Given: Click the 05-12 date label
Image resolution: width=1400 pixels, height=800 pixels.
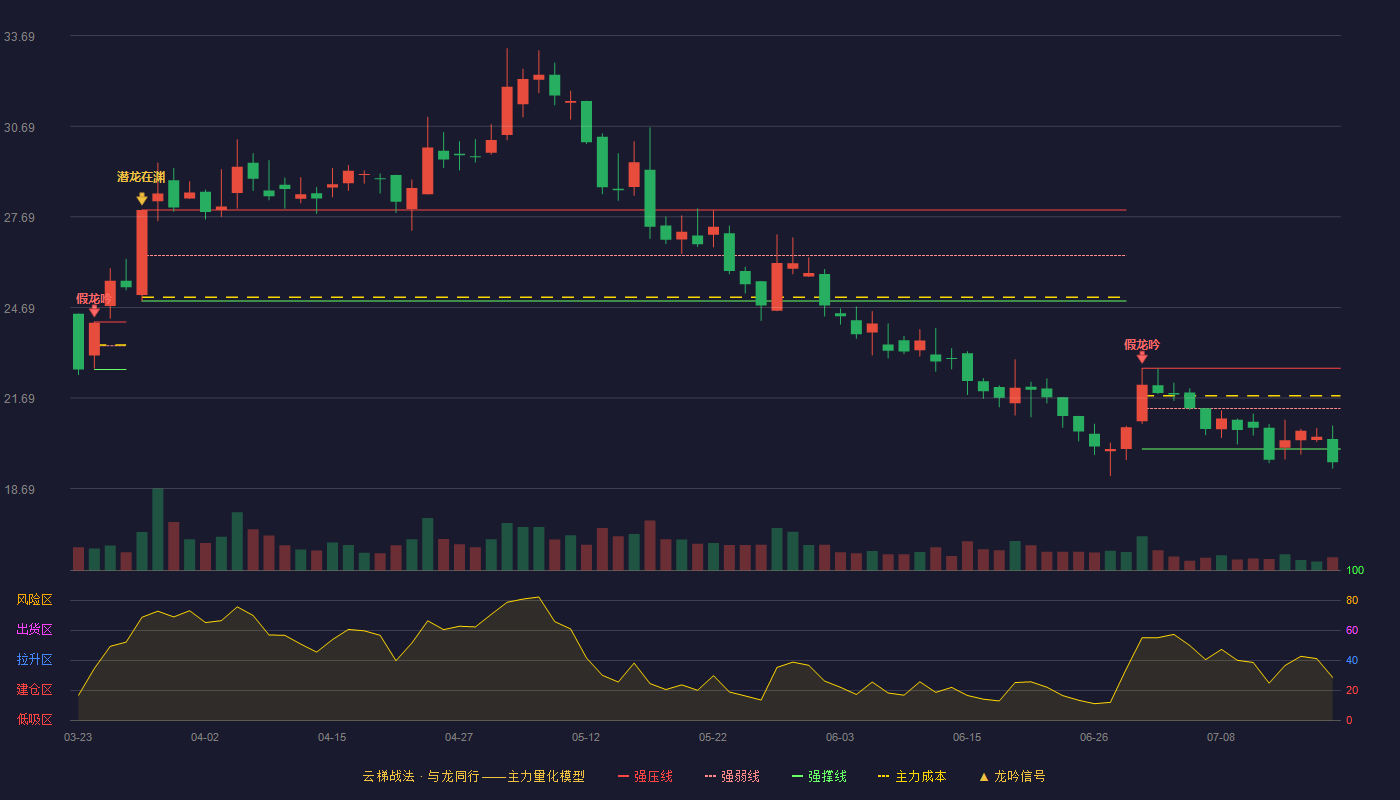Looking at the screenshot, I should [586, 737].
